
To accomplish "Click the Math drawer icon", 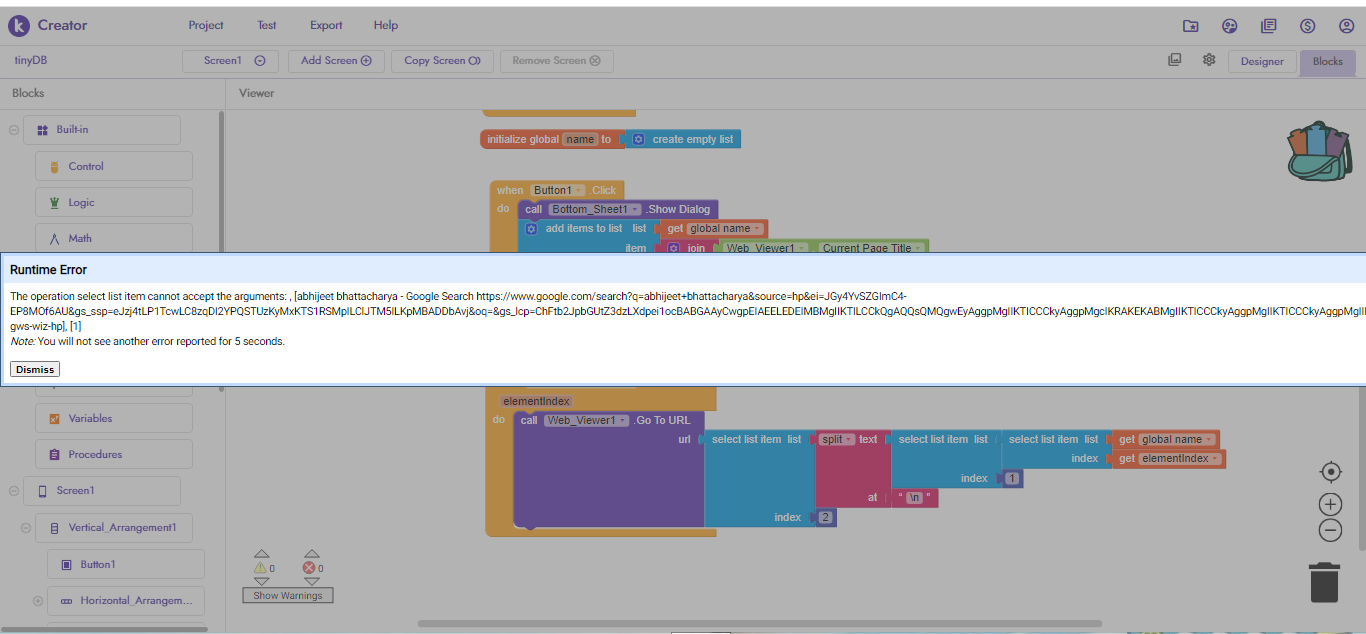I will coord(54,238).
